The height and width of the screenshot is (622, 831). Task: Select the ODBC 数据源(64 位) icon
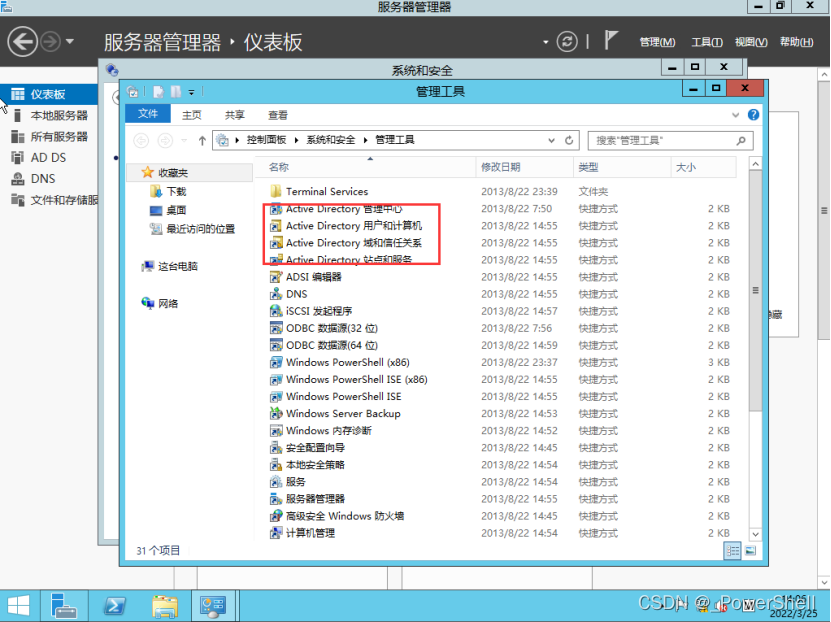(x=276, y=345)
